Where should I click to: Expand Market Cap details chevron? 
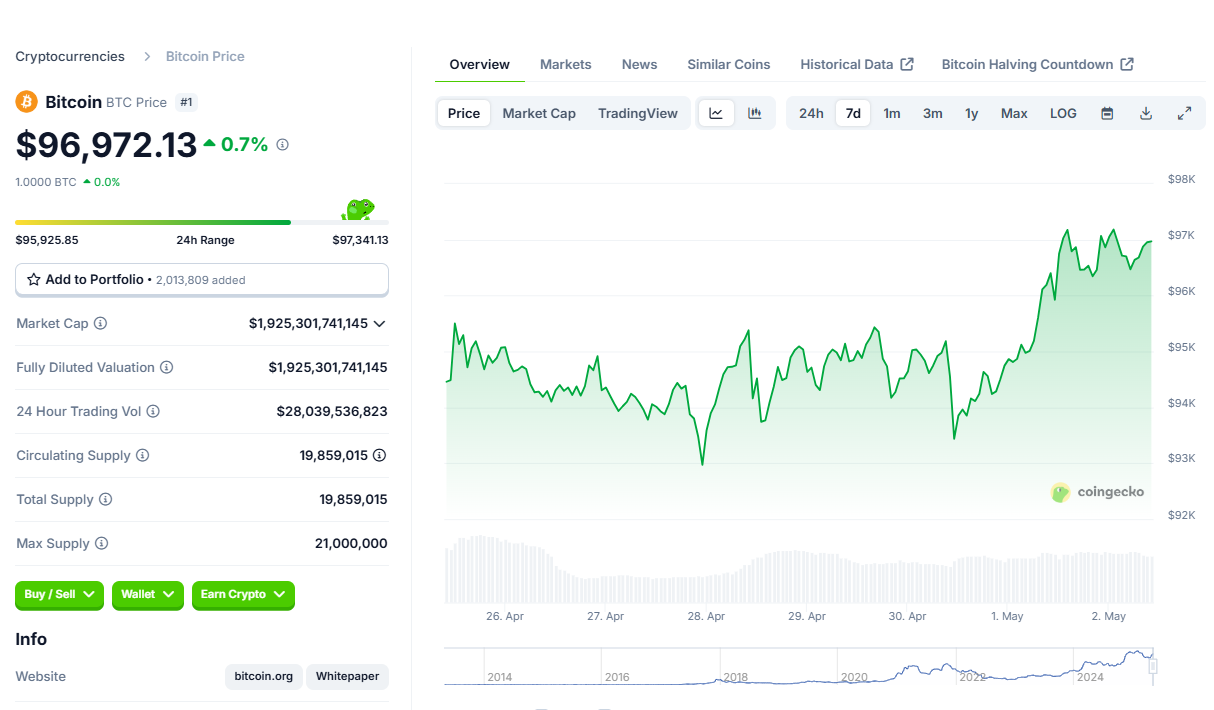(379, 324)
